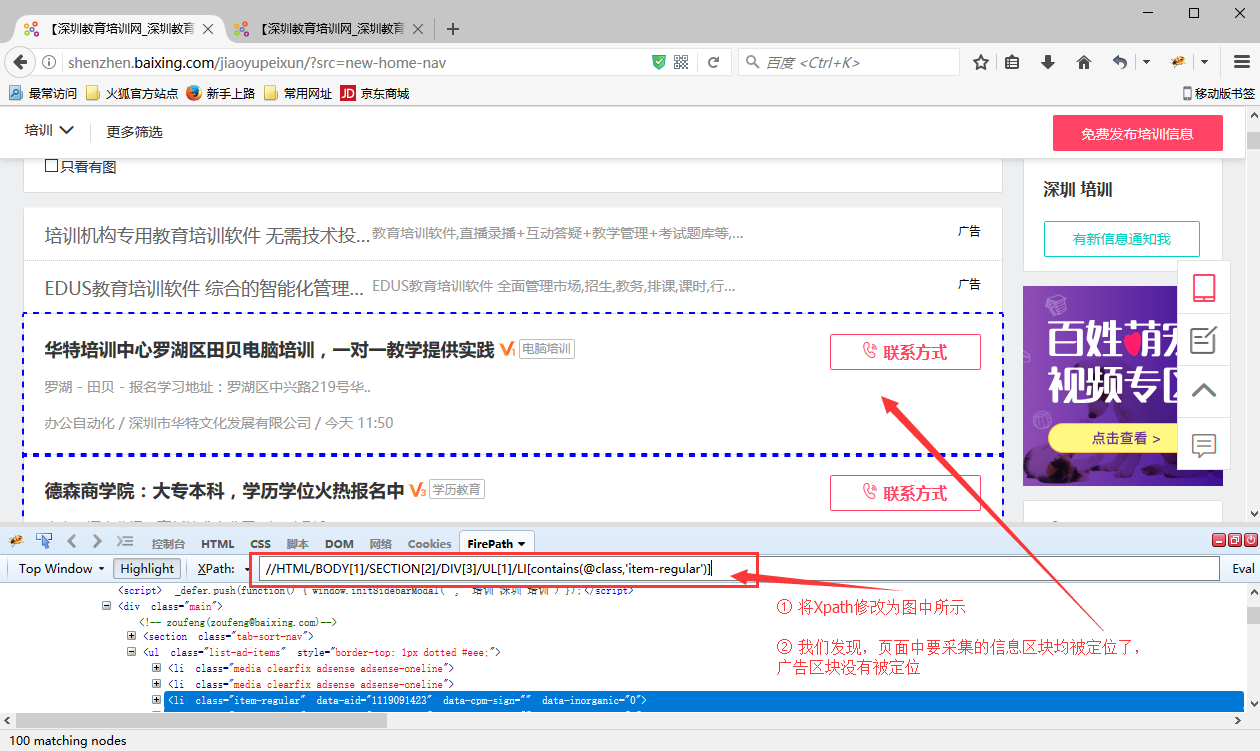Expand the section tab-sort-nav node
This screenshot has width=1260, height=751.
pyautogui.click(x=132, y=636)
